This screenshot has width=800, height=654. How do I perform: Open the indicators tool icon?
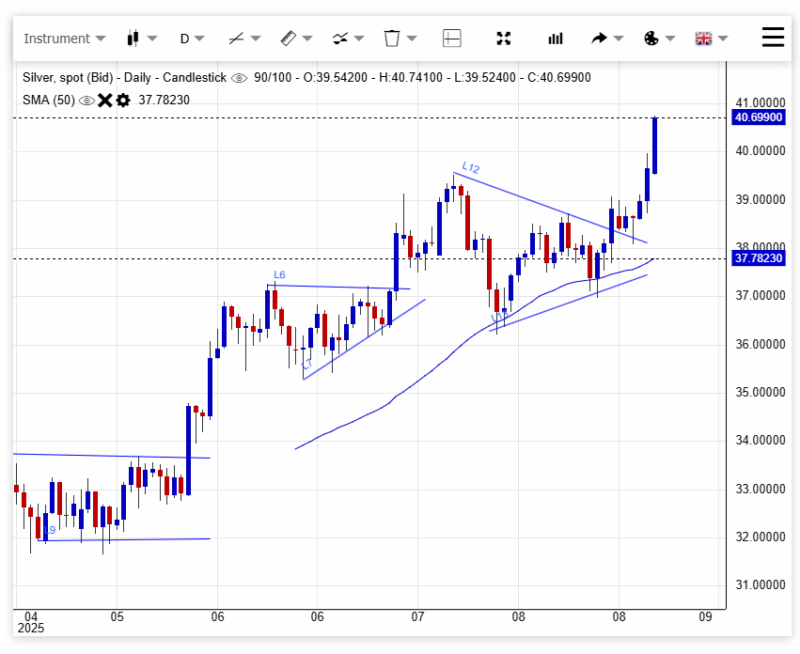pyautogui.click(x=347, y=39)
